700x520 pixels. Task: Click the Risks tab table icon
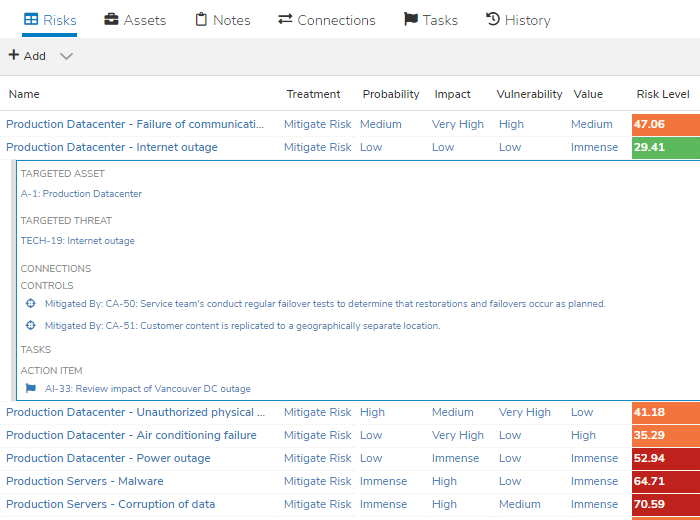31,20
